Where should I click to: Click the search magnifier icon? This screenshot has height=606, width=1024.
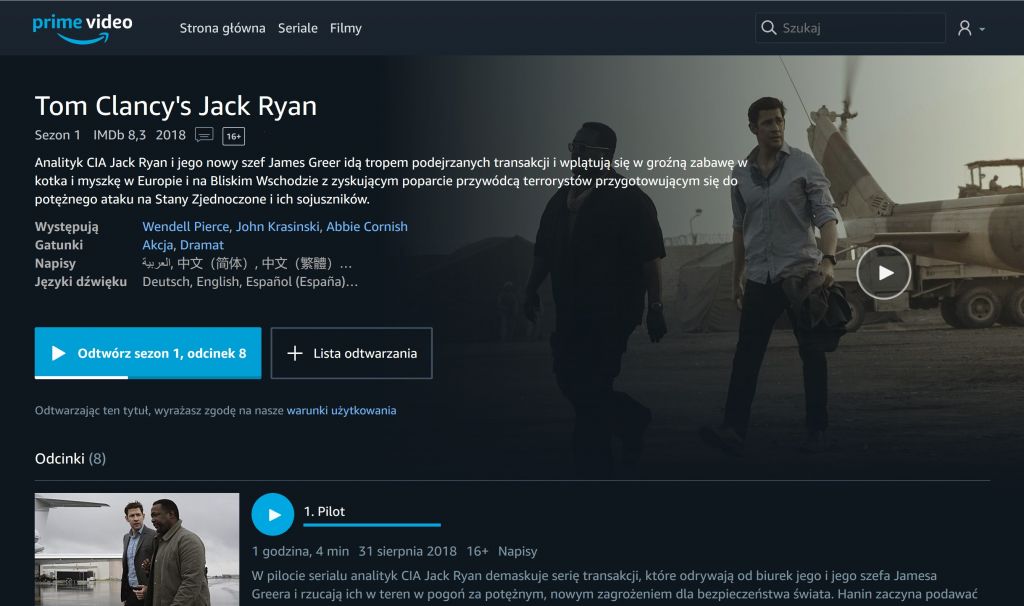[x=769, y=28]
